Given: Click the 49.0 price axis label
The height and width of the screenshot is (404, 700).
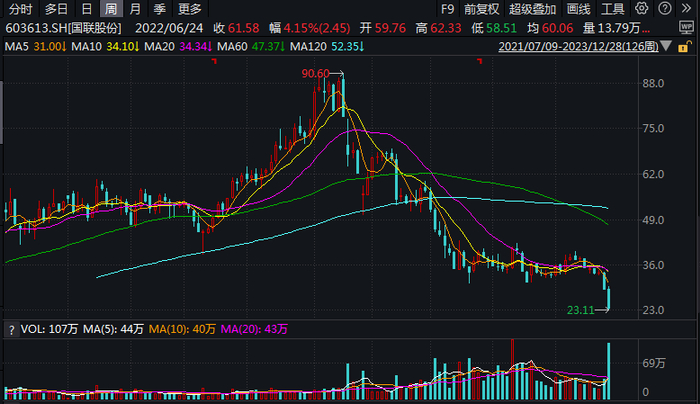Looking at the screenshot, I should [x=653, y=220].
